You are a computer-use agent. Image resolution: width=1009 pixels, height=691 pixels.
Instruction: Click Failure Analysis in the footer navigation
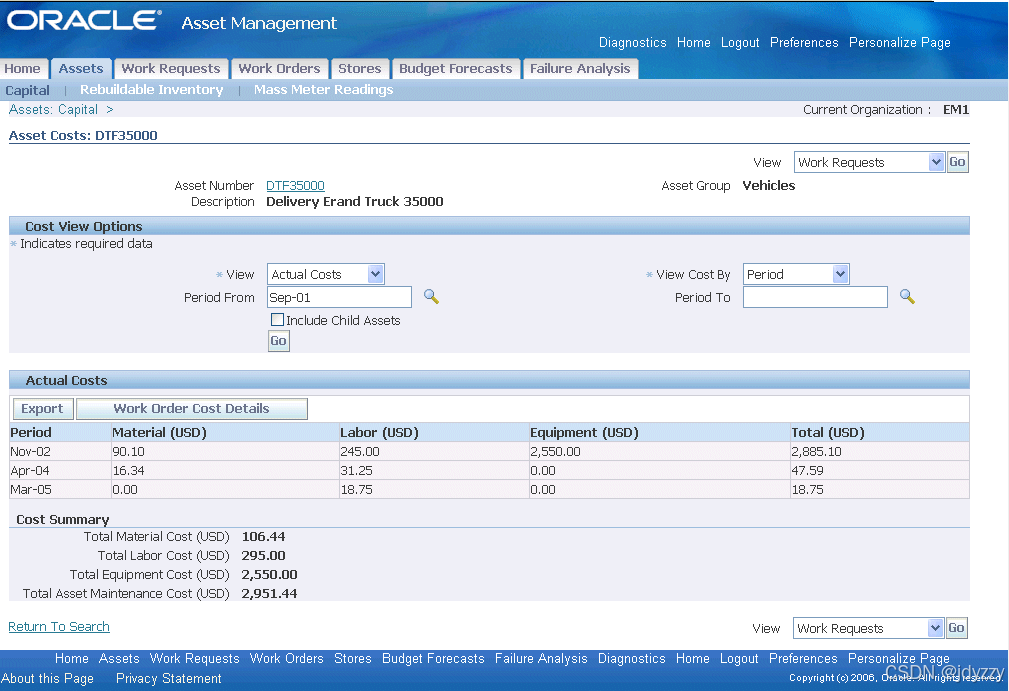(541, 658)
